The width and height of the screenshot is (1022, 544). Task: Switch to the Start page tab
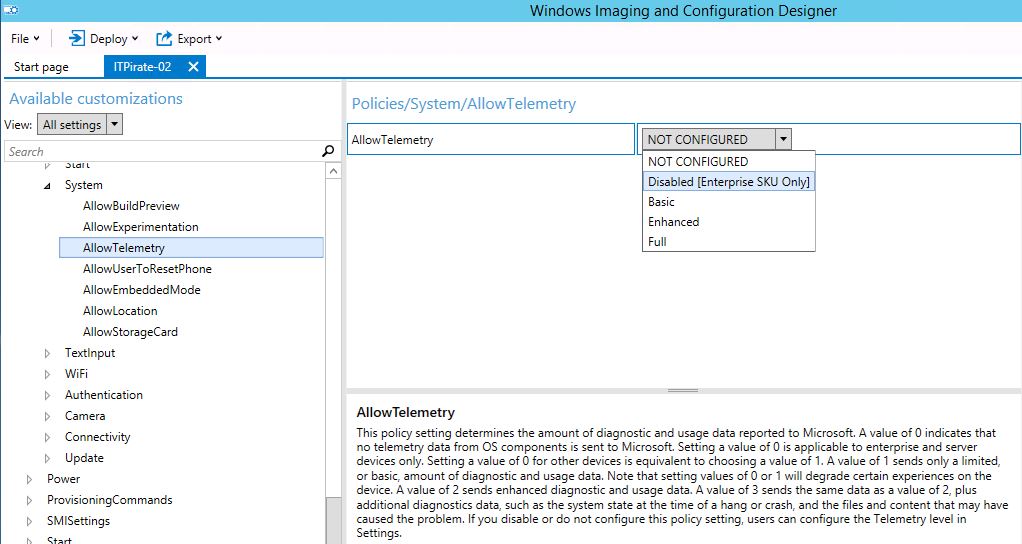(41, 66)
